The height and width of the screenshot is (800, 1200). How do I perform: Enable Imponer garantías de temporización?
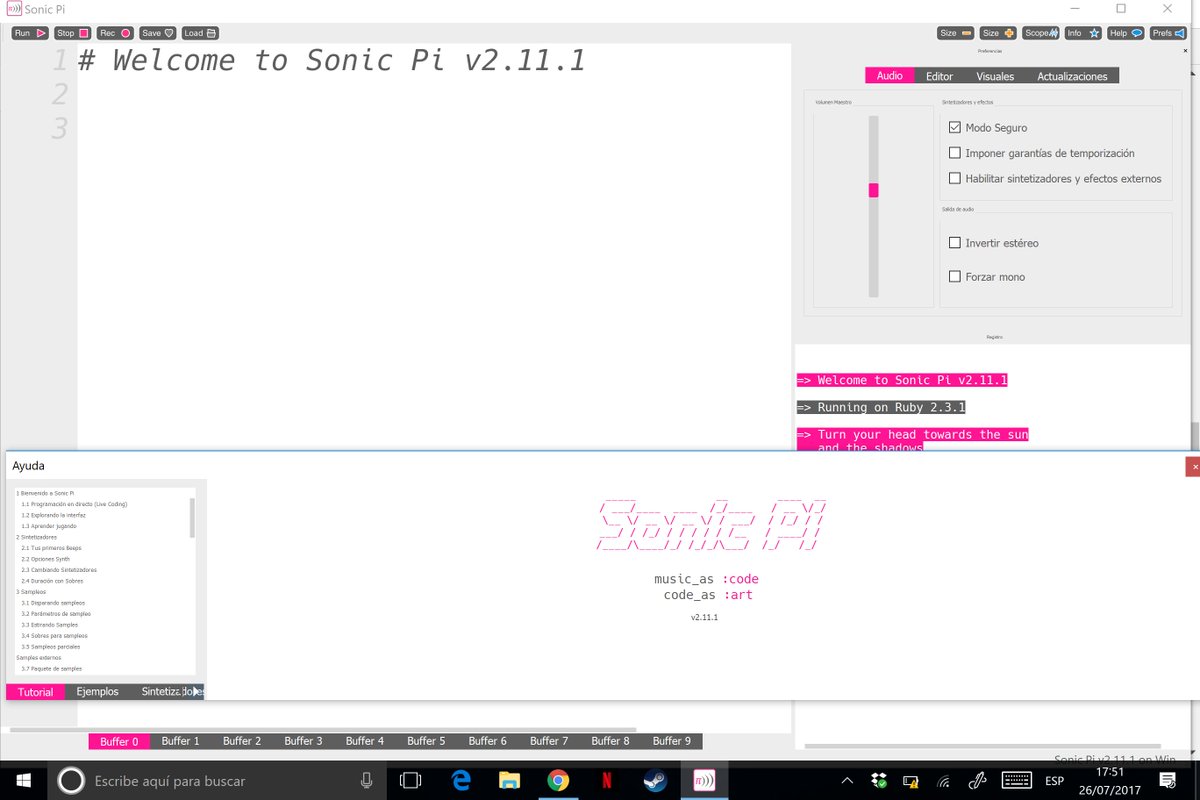[x=955, y=153]
